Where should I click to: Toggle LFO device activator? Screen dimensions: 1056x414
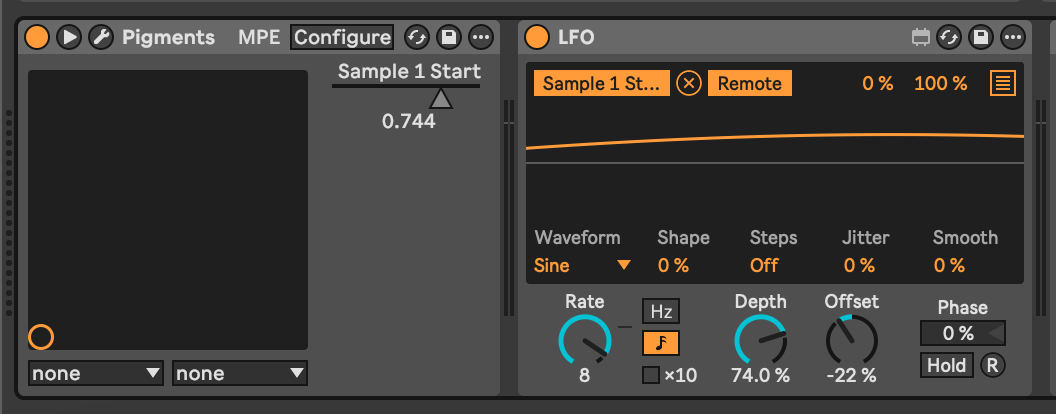[537, 37]
